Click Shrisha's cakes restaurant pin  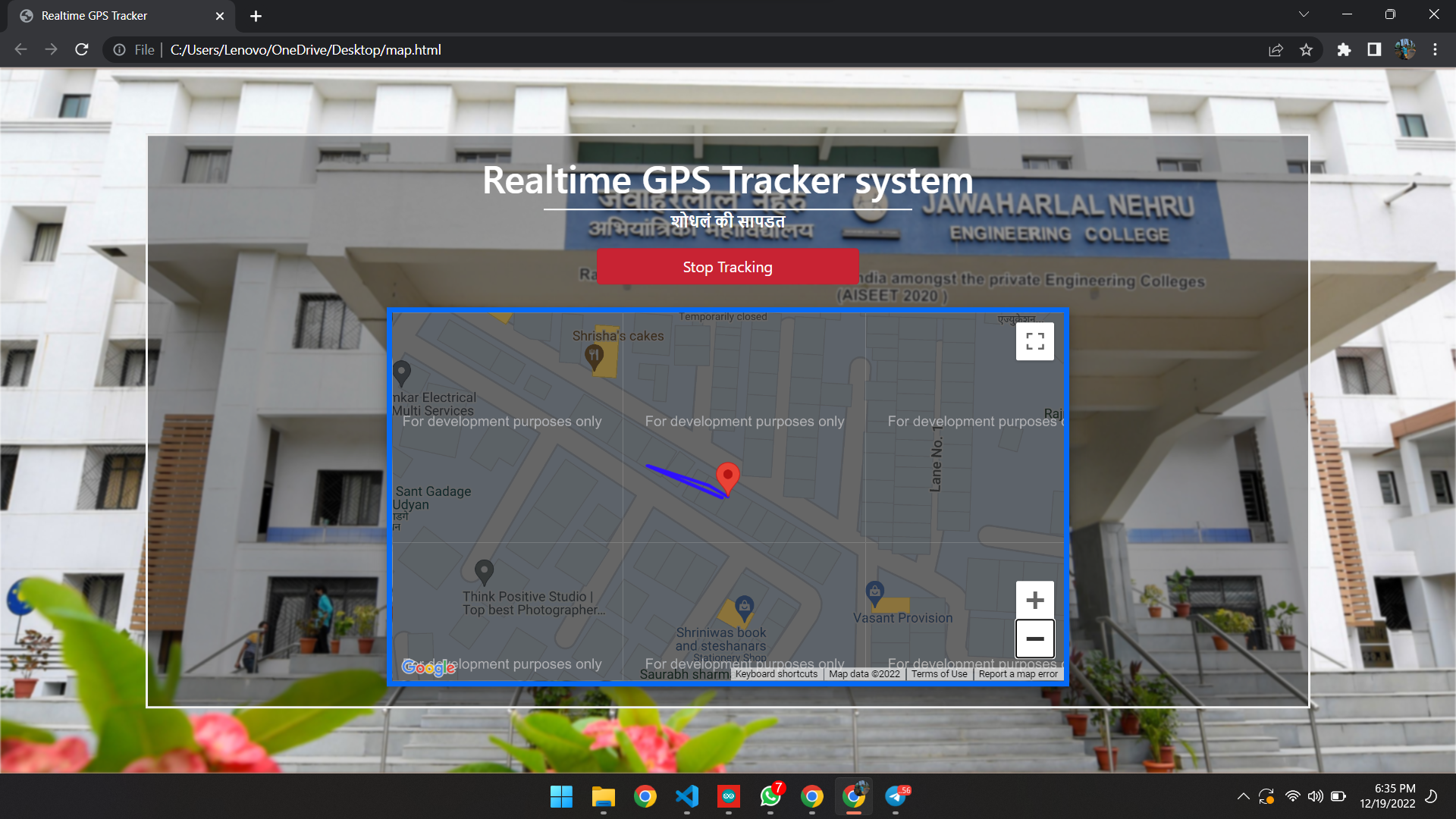coord(595,356)
